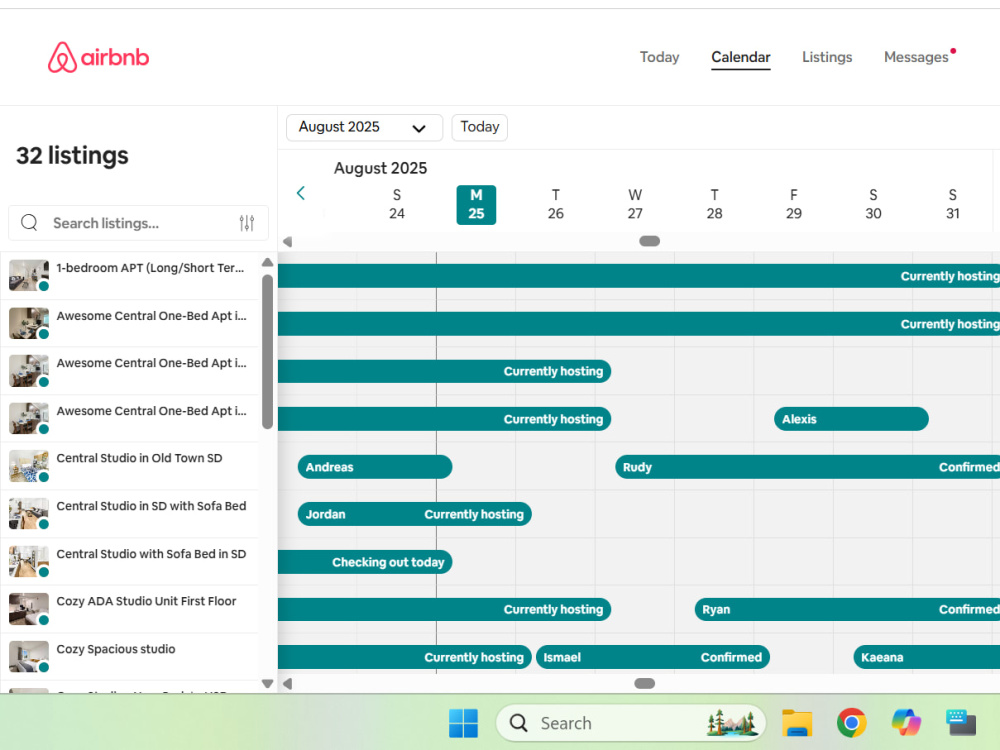Click the top horizontal scrollbar thumb

[649, 241]
